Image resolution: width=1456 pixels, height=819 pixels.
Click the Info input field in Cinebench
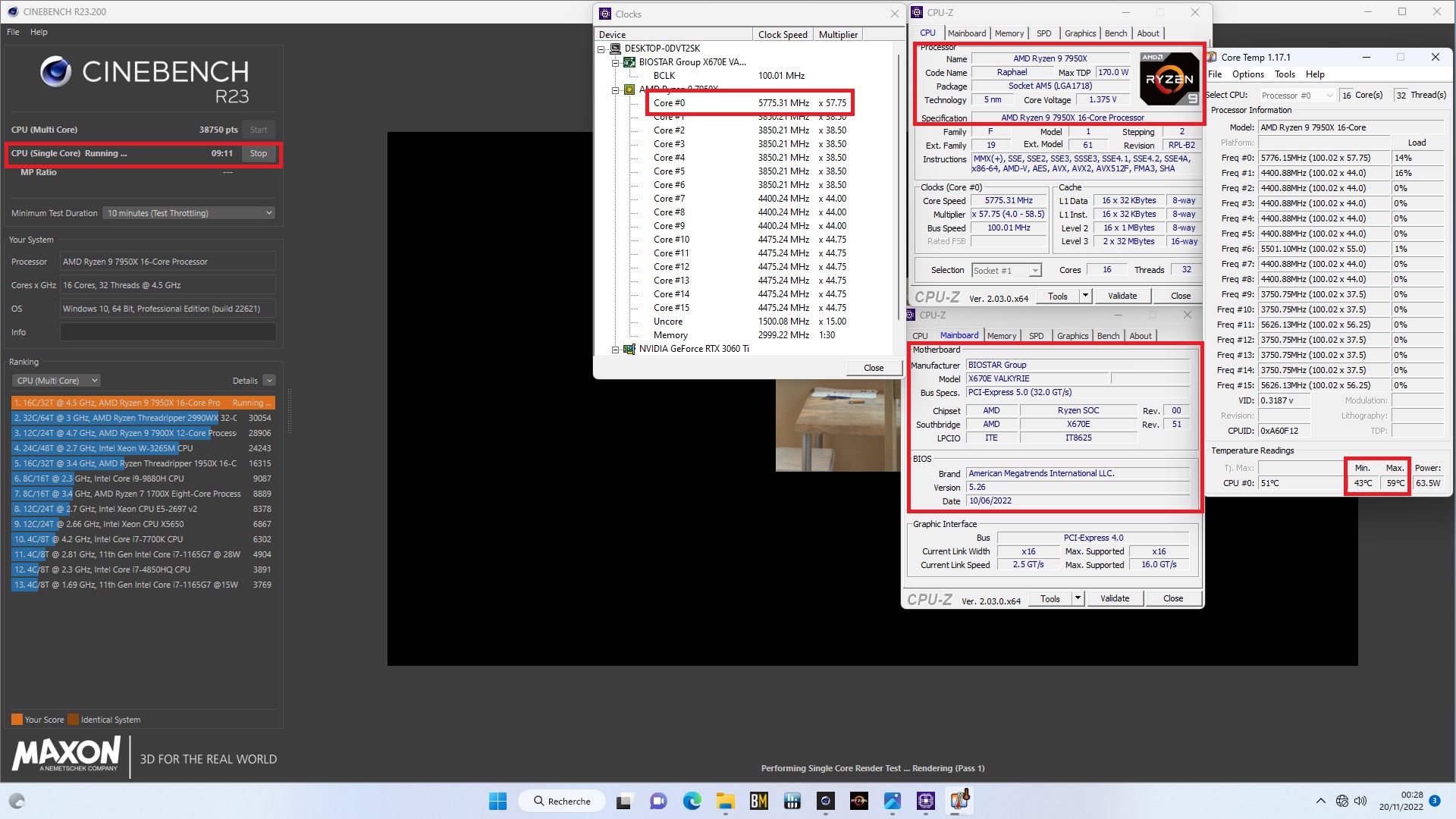pyautogui.click(x=168, y=332)
